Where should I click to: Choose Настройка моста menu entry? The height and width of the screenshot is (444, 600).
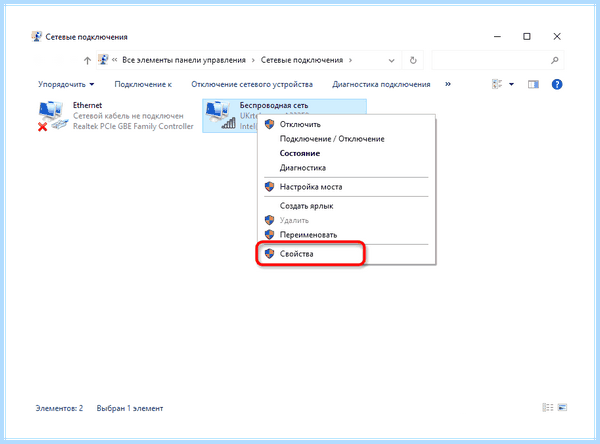click(346, 187)
